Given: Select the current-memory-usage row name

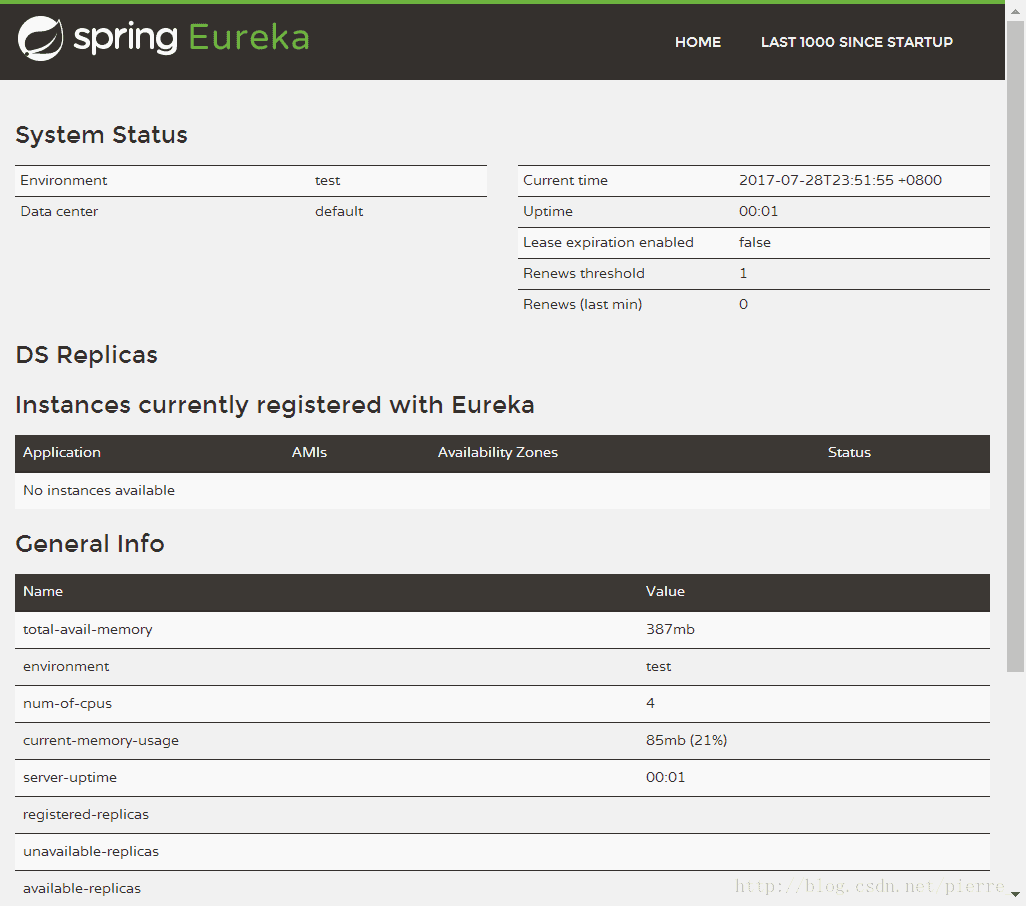Looking at the screenshot, I should [101, 740].
